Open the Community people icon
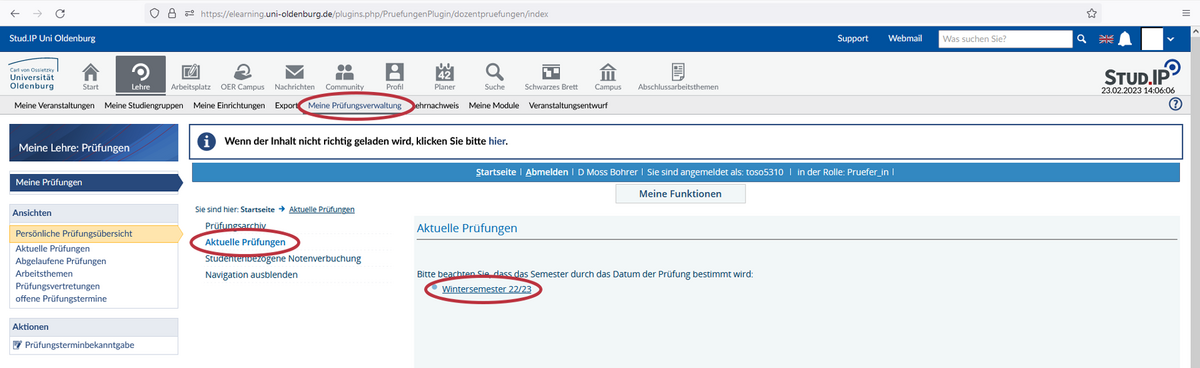Viewport: 1200px width, 368px height. (x=345, y=76)
